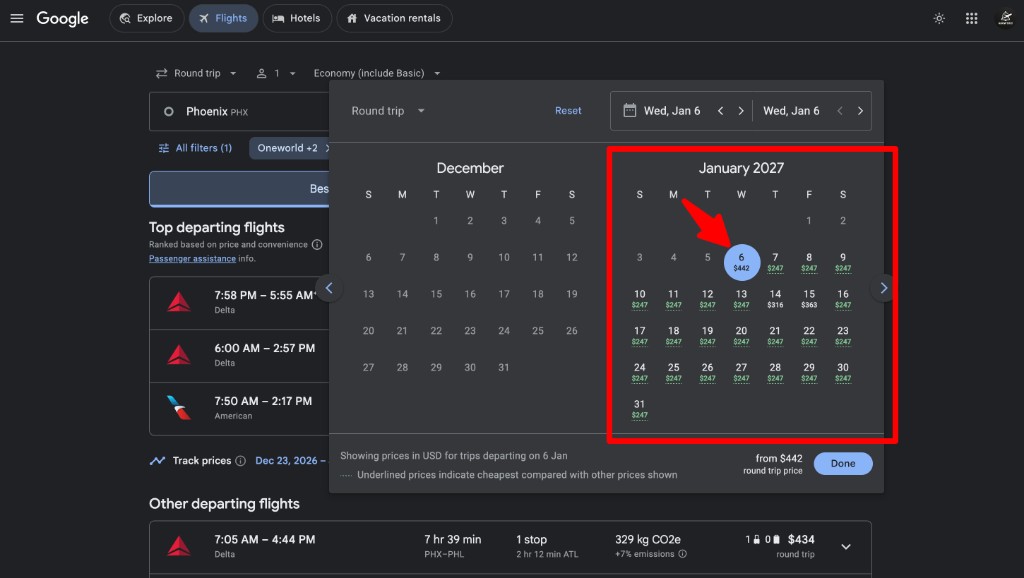Show the previous month in the calendar
Viewport: 1024px width, 578px height.
coord(329,288)
